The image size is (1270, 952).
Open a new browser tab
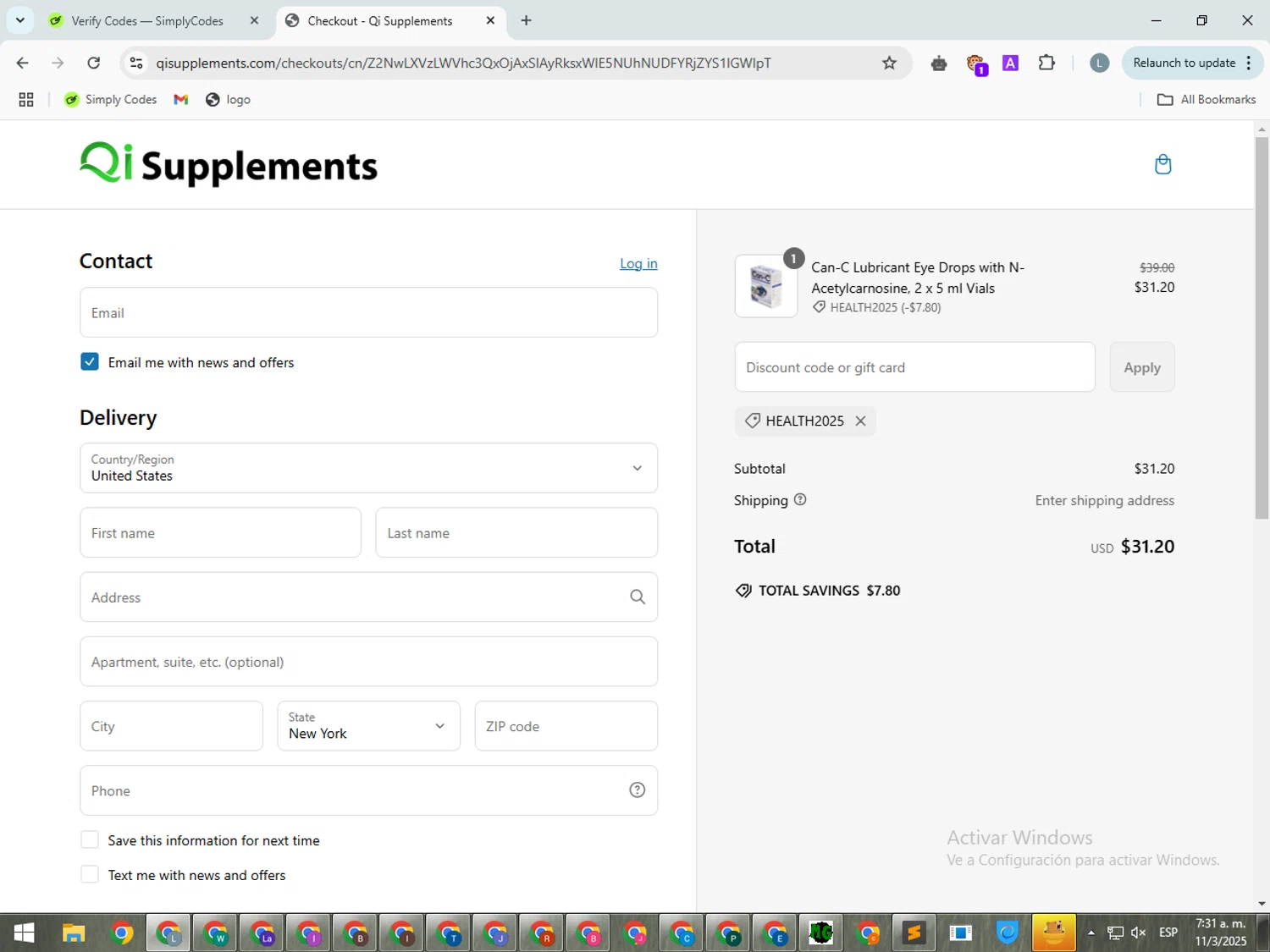(526, 20)
